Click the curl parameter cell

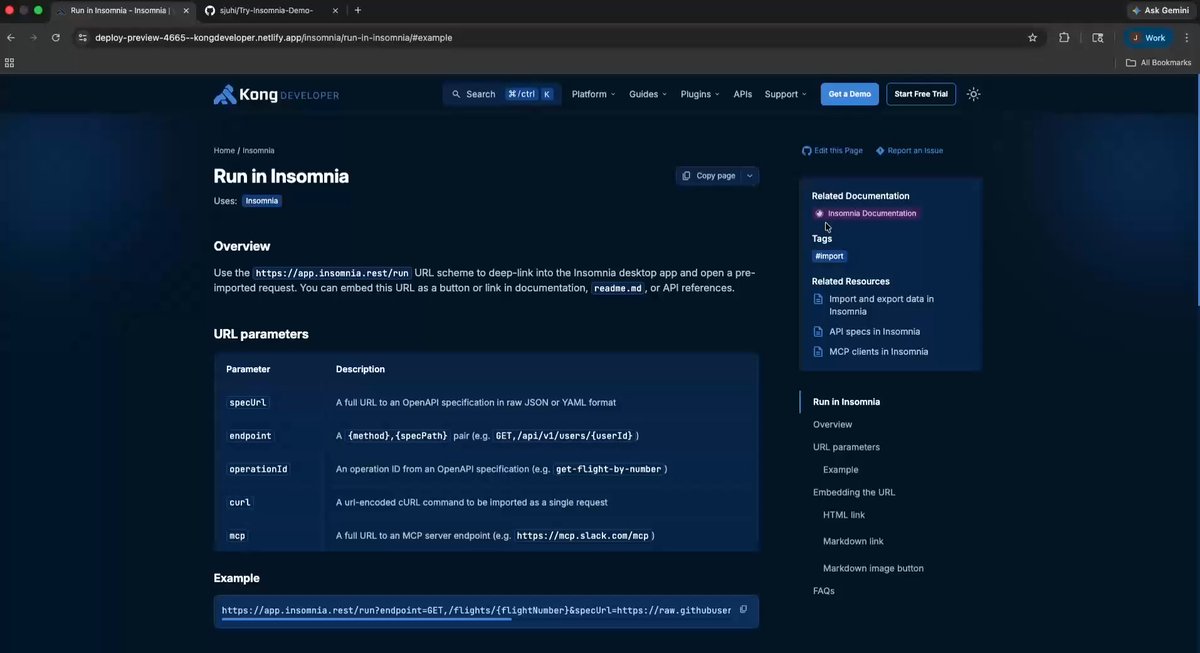click(x=240, y=502)
